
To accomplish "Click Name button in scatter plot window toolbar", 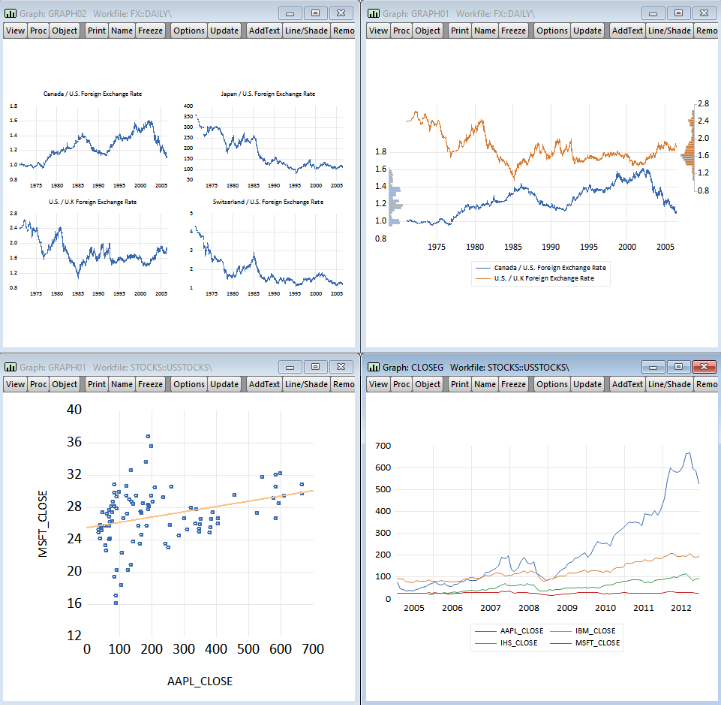I will pos(122,384).
